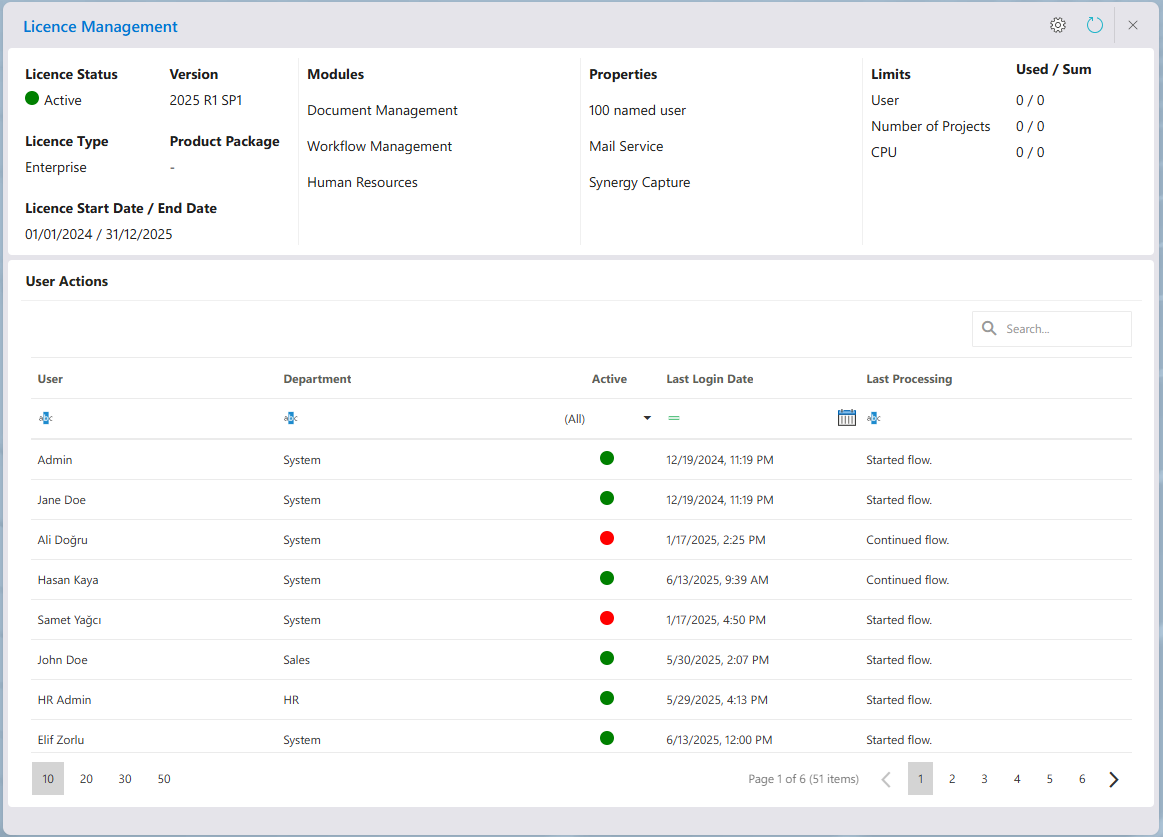
Task: Click the Department column filter icon
Action: click(291, 418)
